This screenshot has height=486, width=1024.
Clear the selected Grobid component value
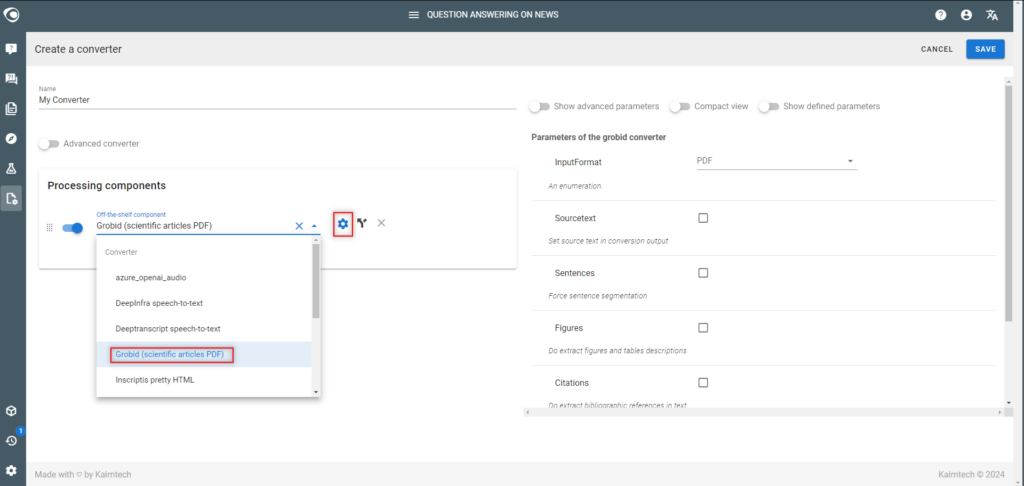(299, 226)
